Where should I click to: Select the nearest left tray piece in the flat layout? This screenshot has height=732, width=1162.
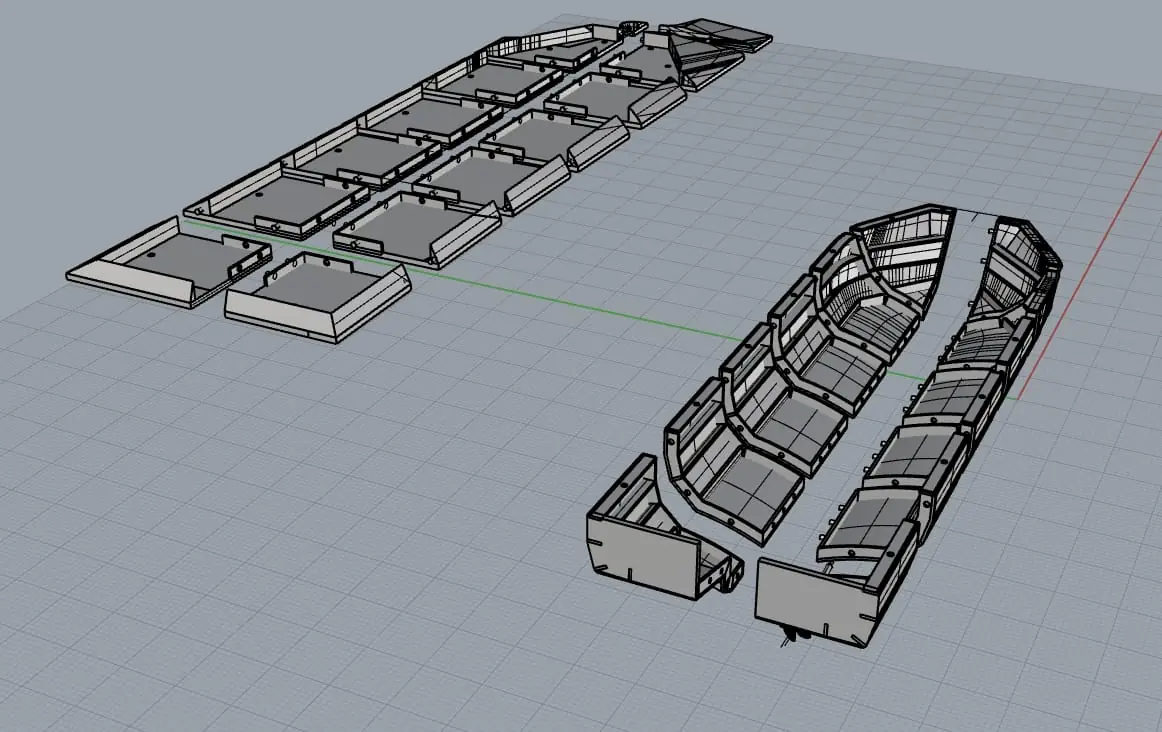coord(170,262)
